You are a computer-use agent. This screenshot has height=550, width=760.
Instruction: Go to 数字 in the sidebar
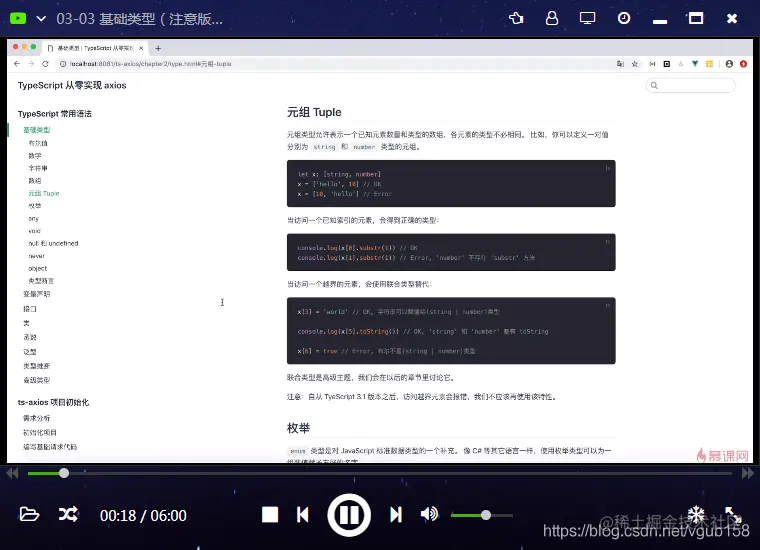click(x=35, y=156)
